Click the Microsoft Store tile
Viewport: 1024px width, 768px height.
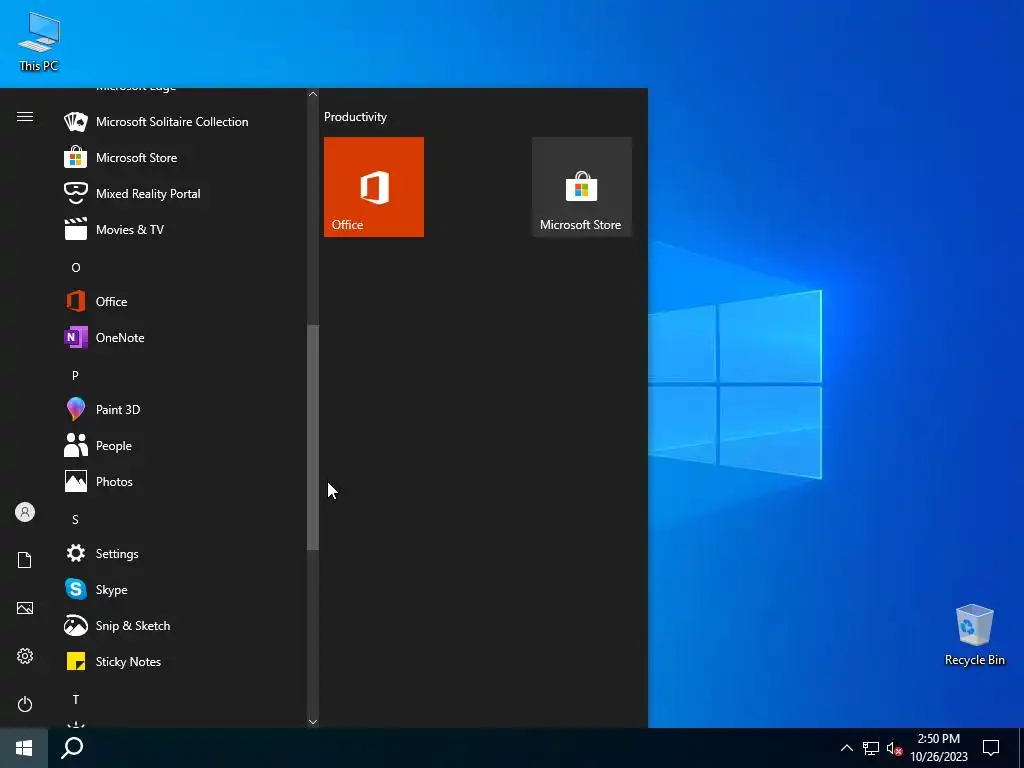(x=581, y=187)
